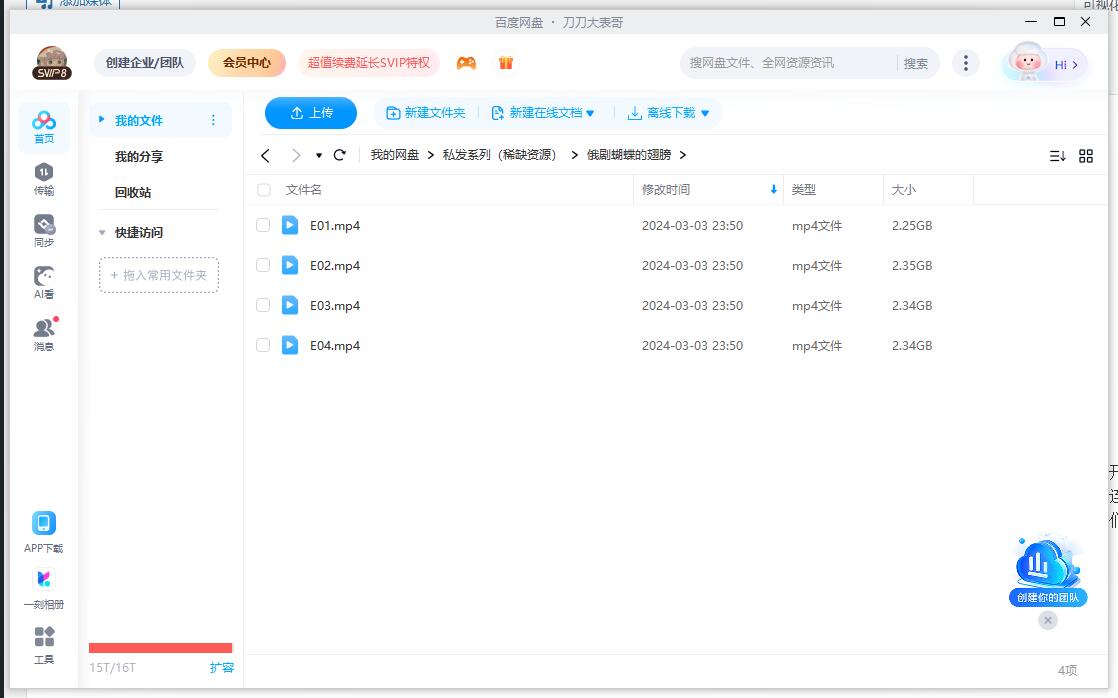The height and width of the screenshot is (698, 1118).
Task: Click the 15T/16T storage usage bar
Action: [160, 647]
